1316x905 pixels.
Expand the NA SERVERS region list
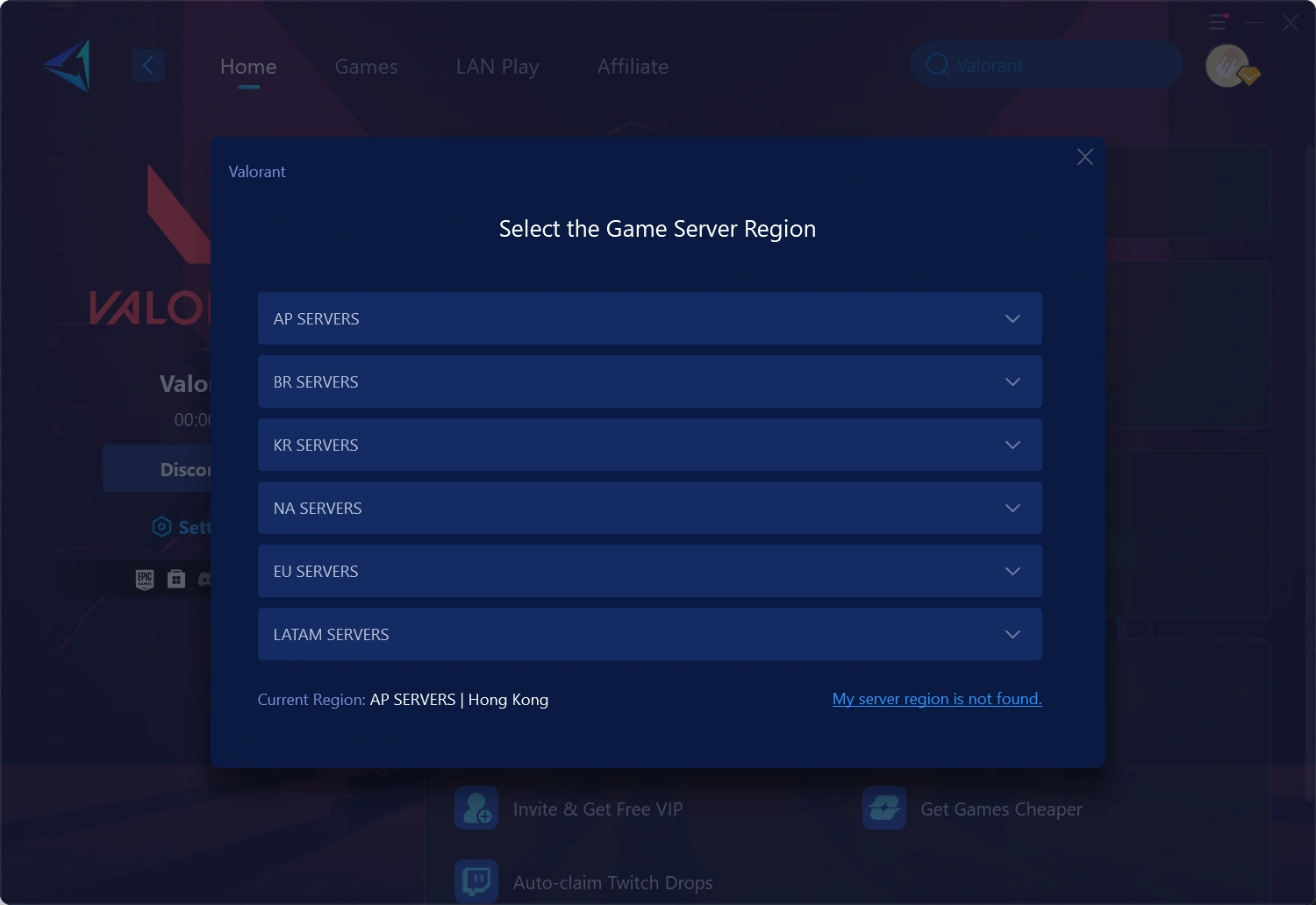click(x=650, y=508)
